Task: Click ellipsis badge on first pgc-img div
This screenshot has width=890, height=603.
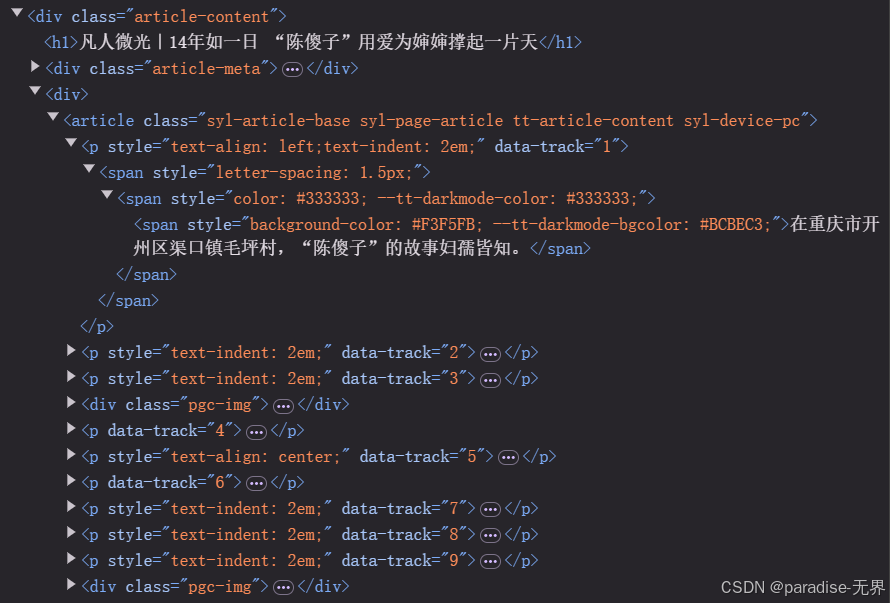Action: (283, 407)
